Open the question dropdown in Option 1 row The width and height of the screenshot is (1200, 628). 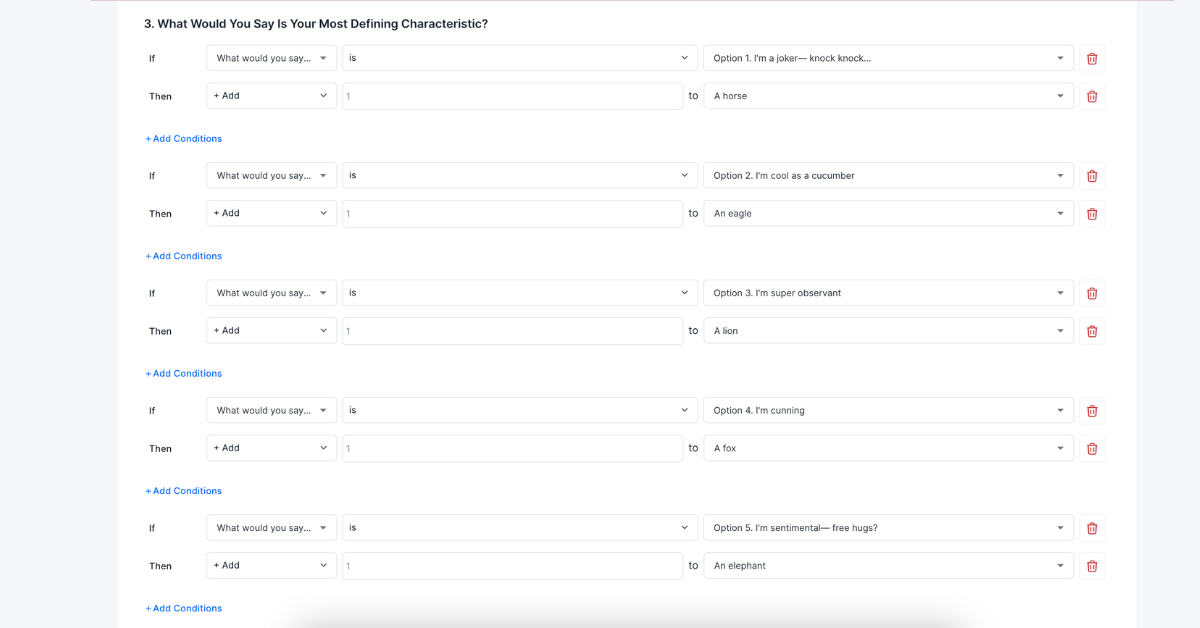click(272, 58)
